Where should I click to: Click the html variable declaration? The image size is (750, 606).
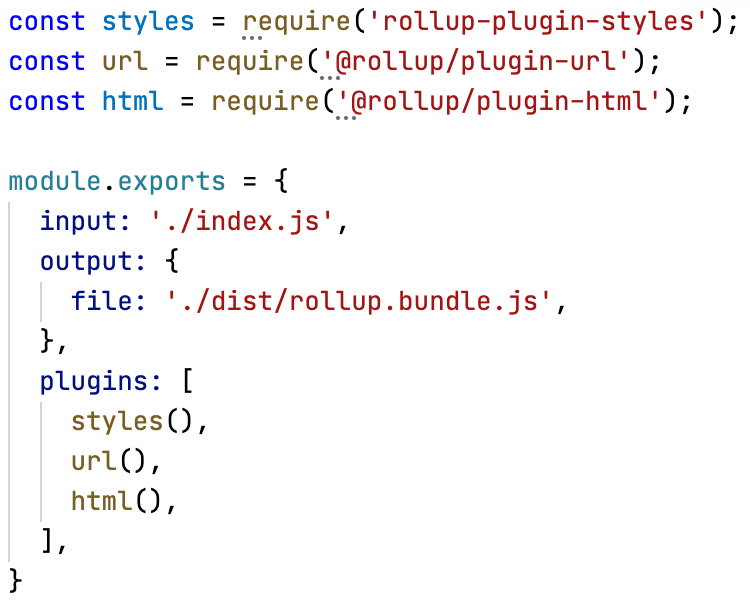pyautogui.click(x=132, y=101)
